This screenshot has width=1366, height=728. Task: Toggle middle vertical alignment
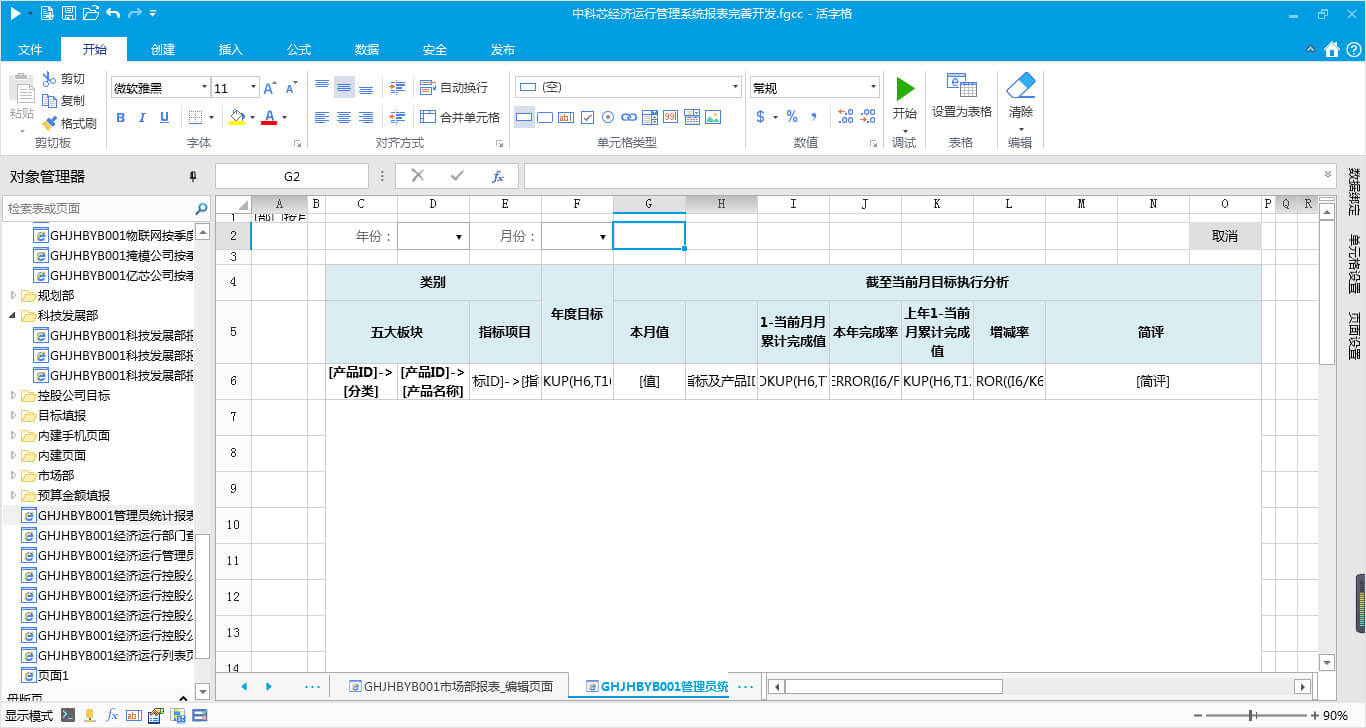(344, 88)
